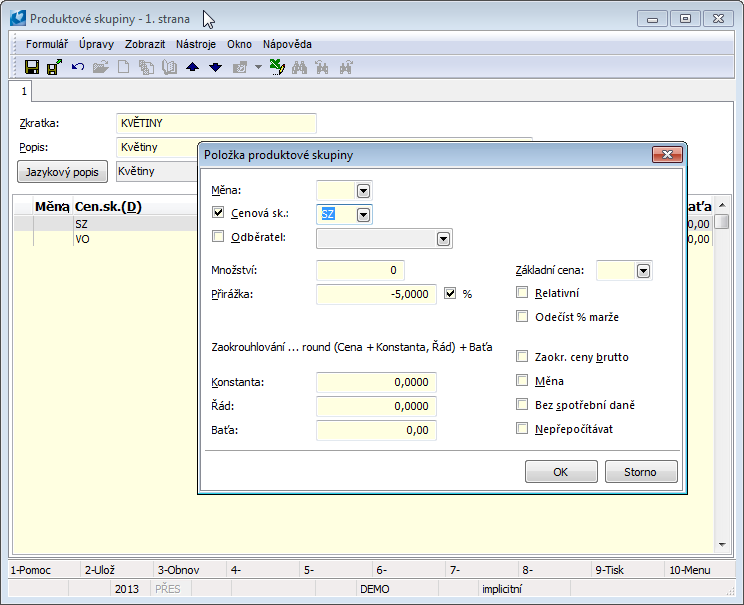This screenshot has width=744, height=605.
Task: Click the Přirážka value field
Action: coord(376,294)
